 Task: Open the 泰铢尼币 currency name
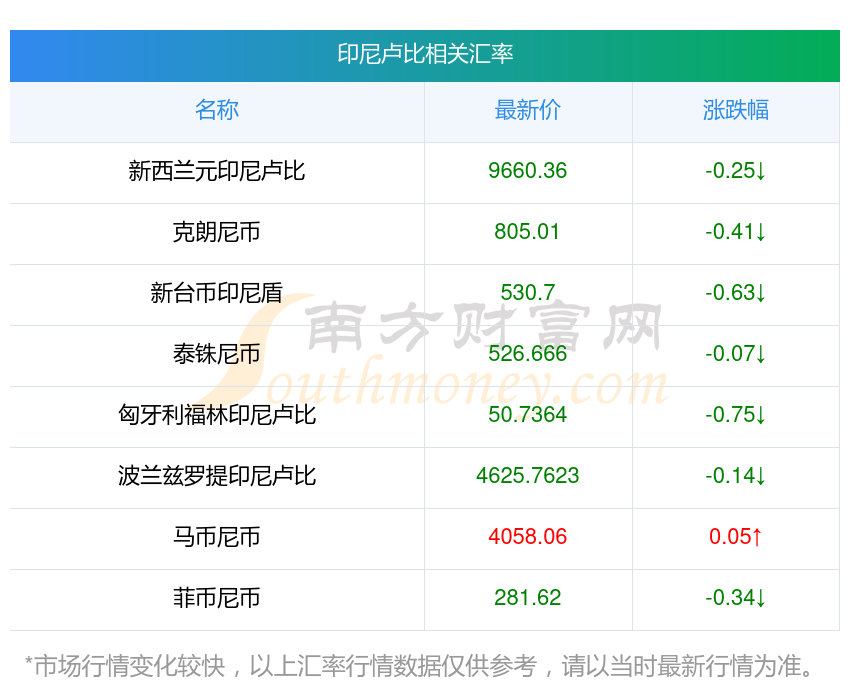click(217, 354)
